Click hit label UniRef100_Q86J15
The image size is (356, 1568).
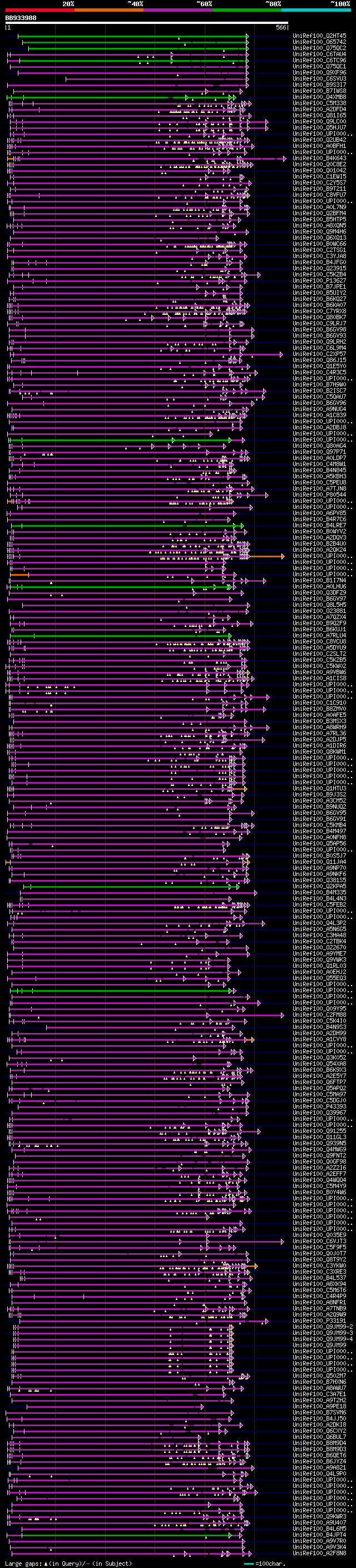click(x=319, y=360)
